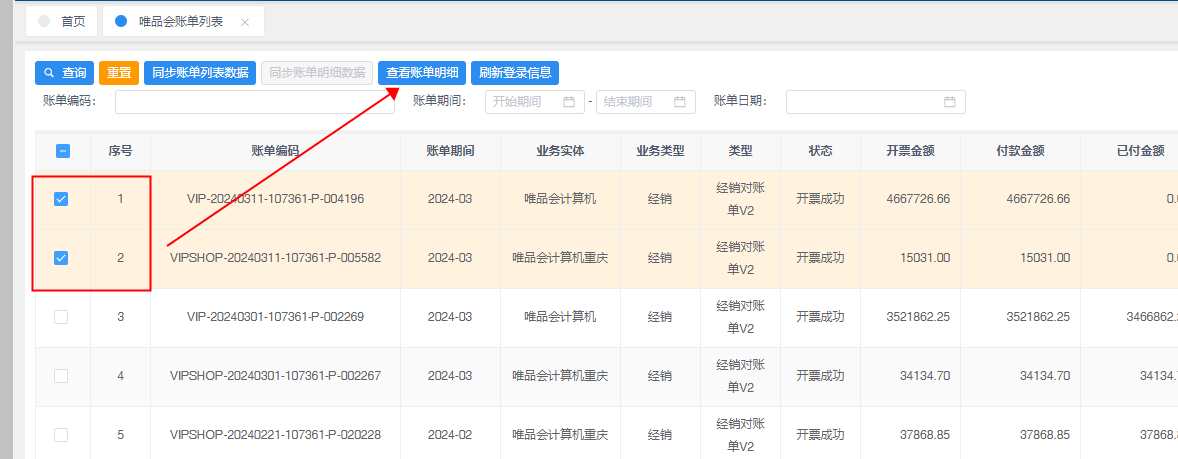Tick the checkbox for row 4
Viewport: 1178px width, 459px height.
click(61, 376)
